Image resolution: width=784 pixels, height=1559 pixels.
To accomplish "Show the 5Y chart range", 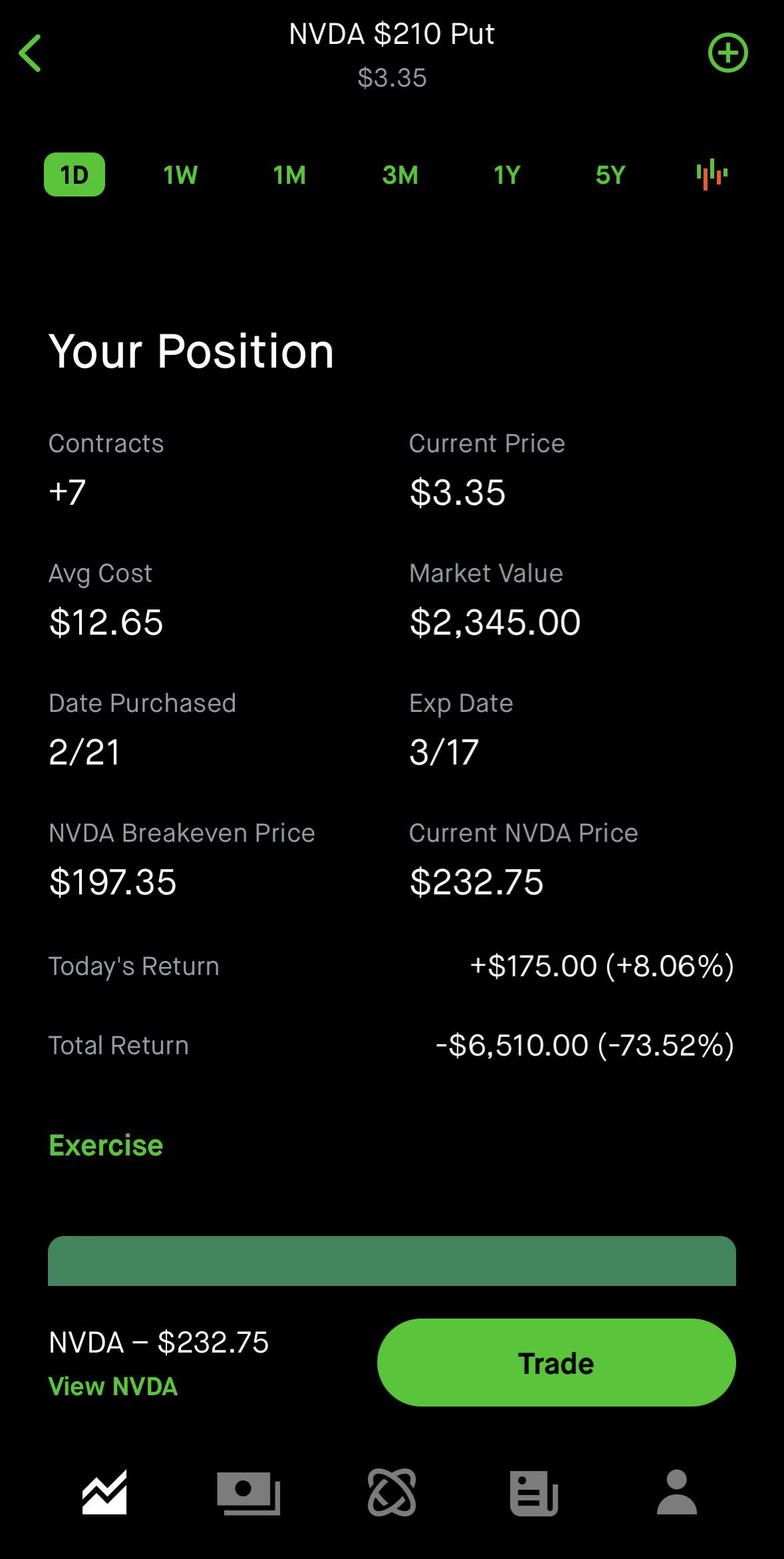I will 610,175.
